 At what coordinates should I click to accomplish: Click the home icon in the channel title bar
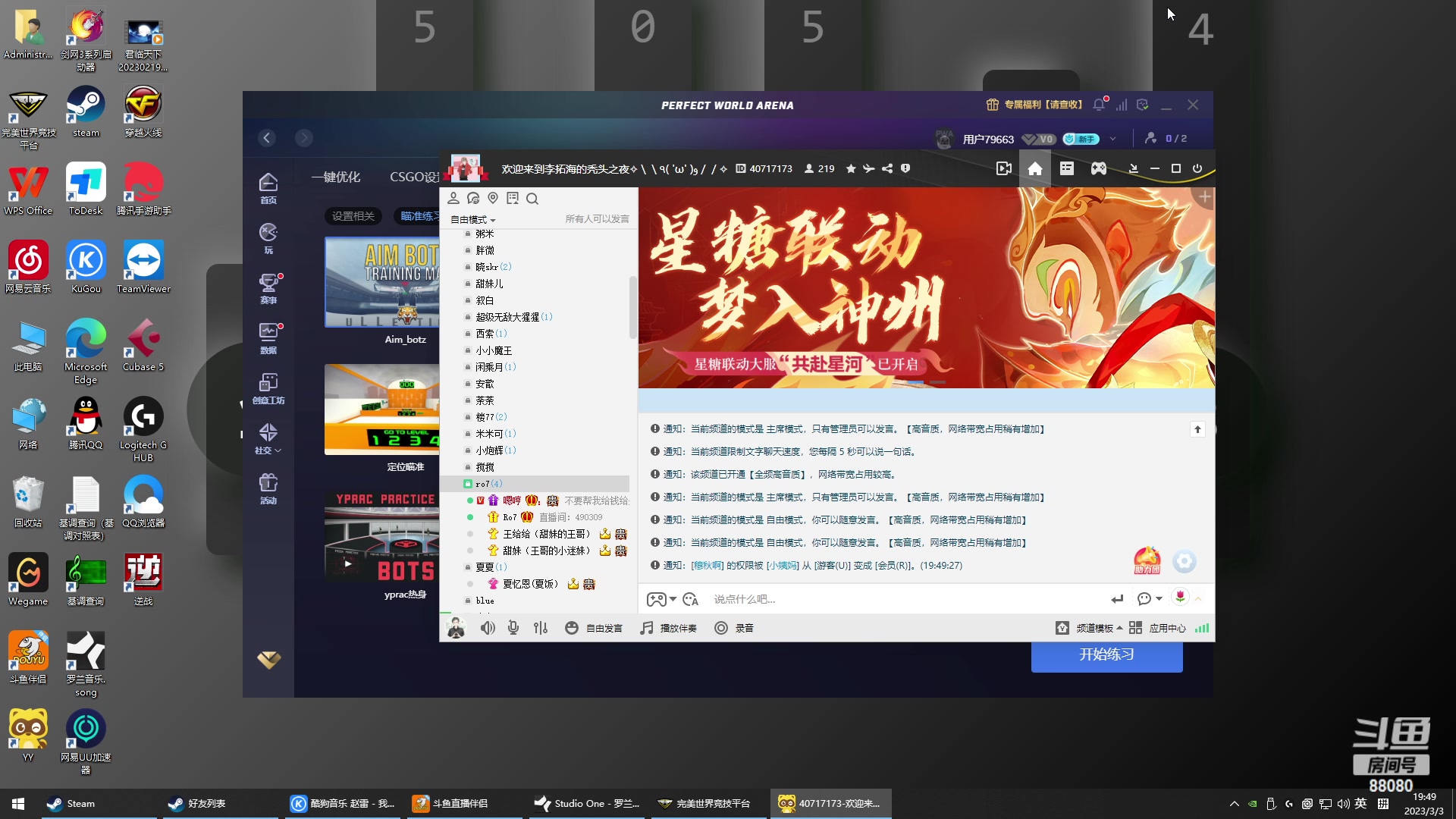[x=1034, y=168]
